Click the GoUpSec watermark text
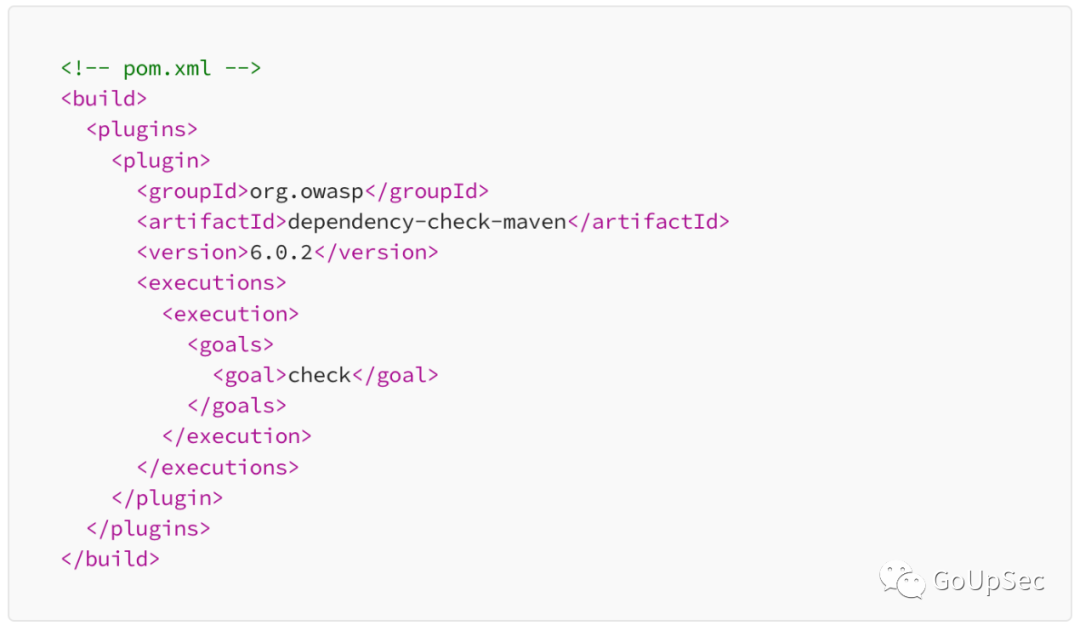The width and height of the screenshot is (1080, 631). point(989,581)
